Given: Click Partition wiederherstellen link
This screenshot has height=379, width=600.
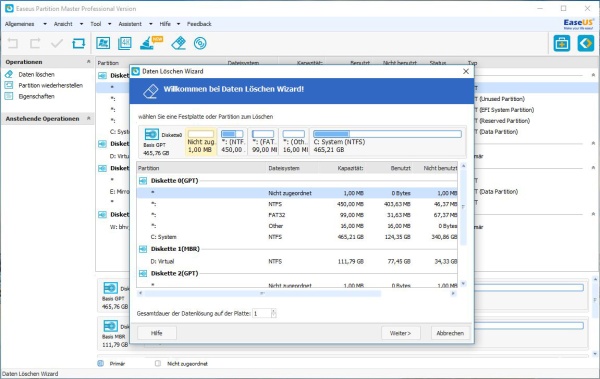Looking at the screenshot, I should coord(51,85).
